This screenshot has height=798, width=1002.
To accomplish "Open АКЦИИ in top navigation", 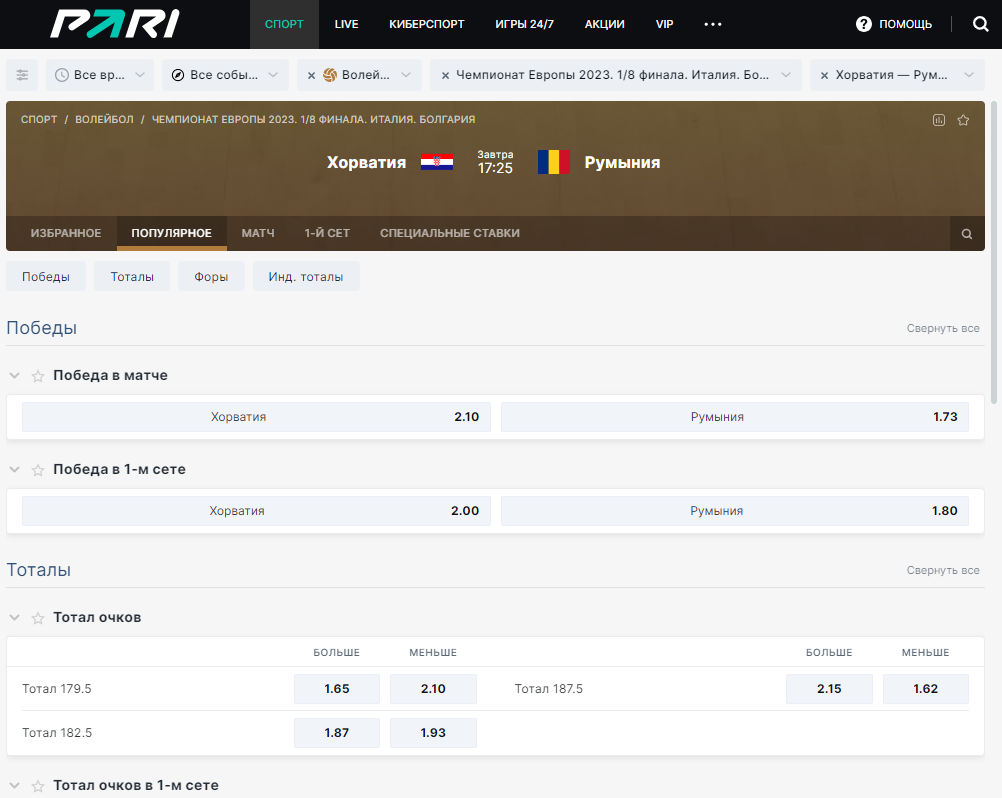I will [x=605, y=24].
